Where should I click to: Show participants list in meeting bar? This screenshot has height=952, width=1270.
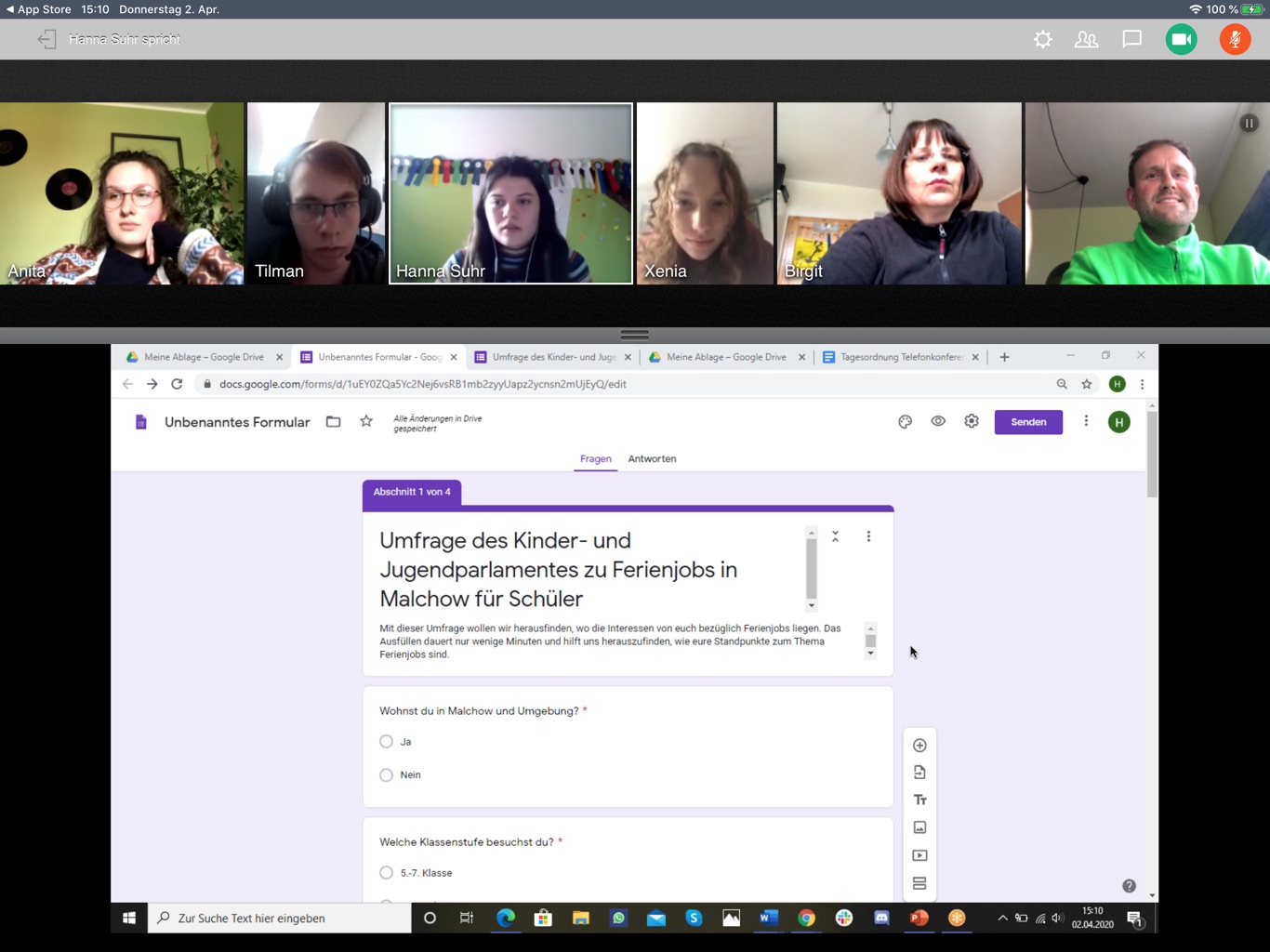tap(1086, 39)
